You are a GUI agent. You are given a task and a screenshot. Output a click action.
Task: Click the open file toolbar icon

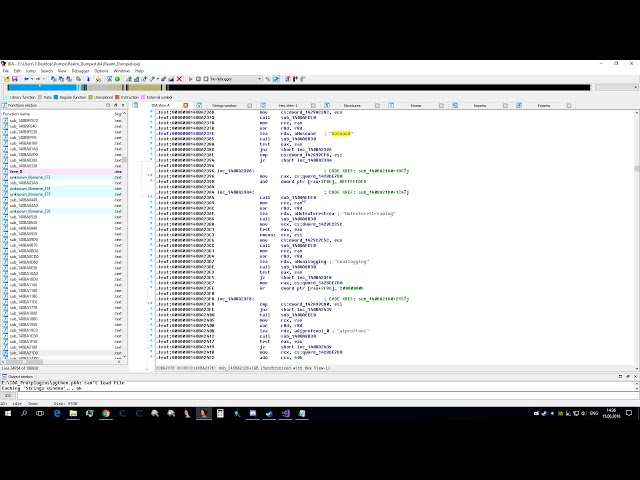[x=7, y=79]
